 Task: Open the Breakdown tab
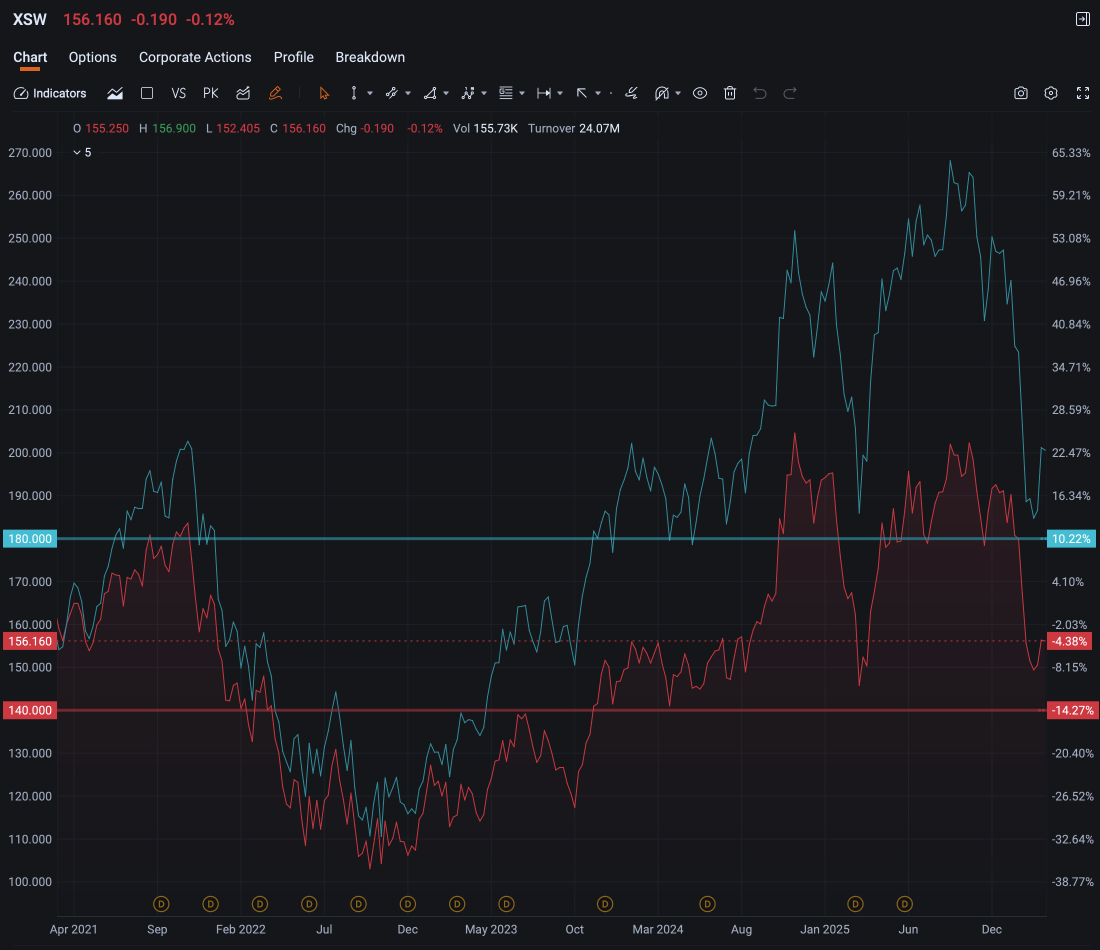pos(370,57)
